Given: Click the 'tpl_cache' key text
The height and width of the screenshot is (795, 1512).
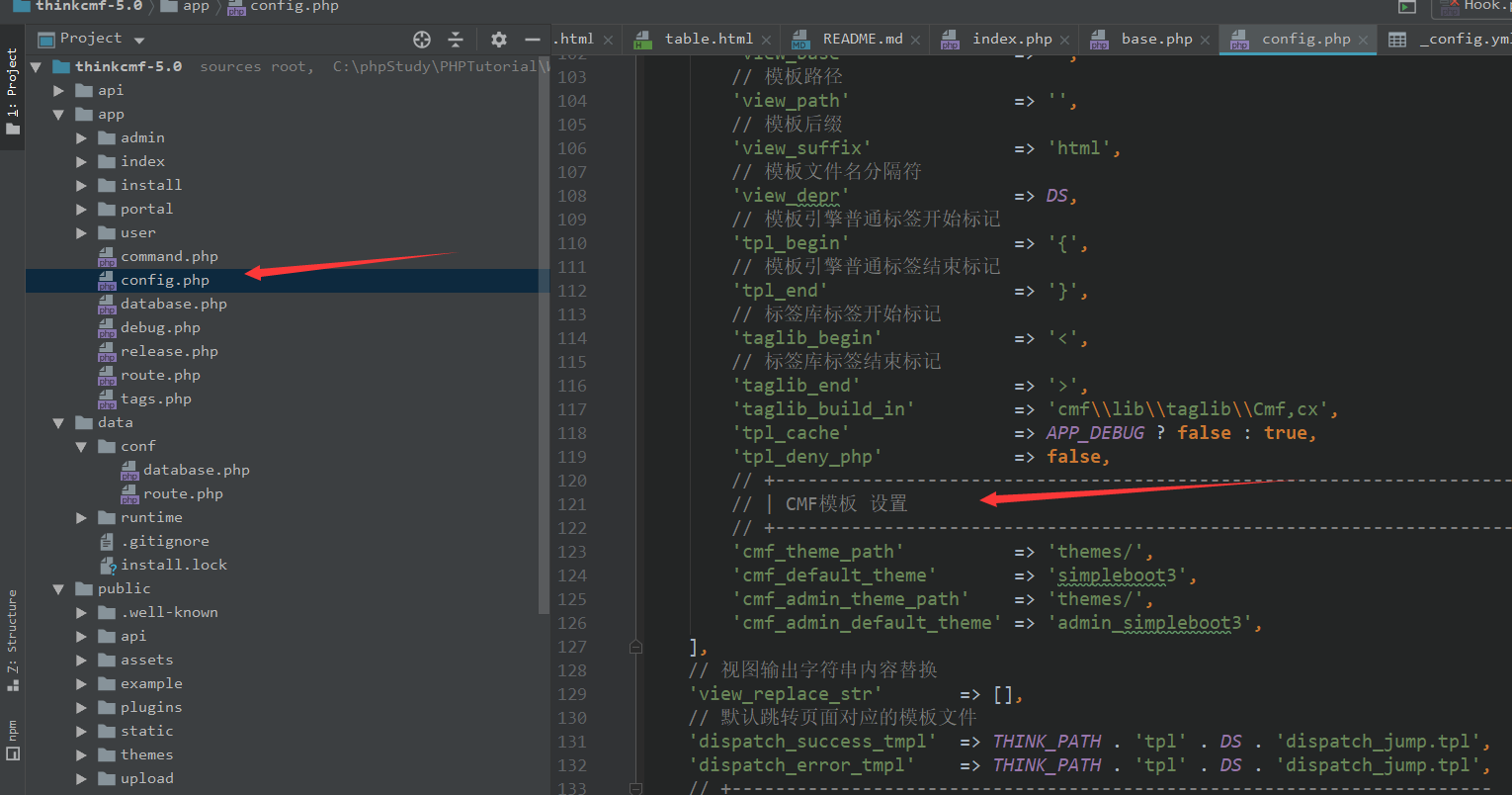Looking at the screenshot, I should [791, 433].
